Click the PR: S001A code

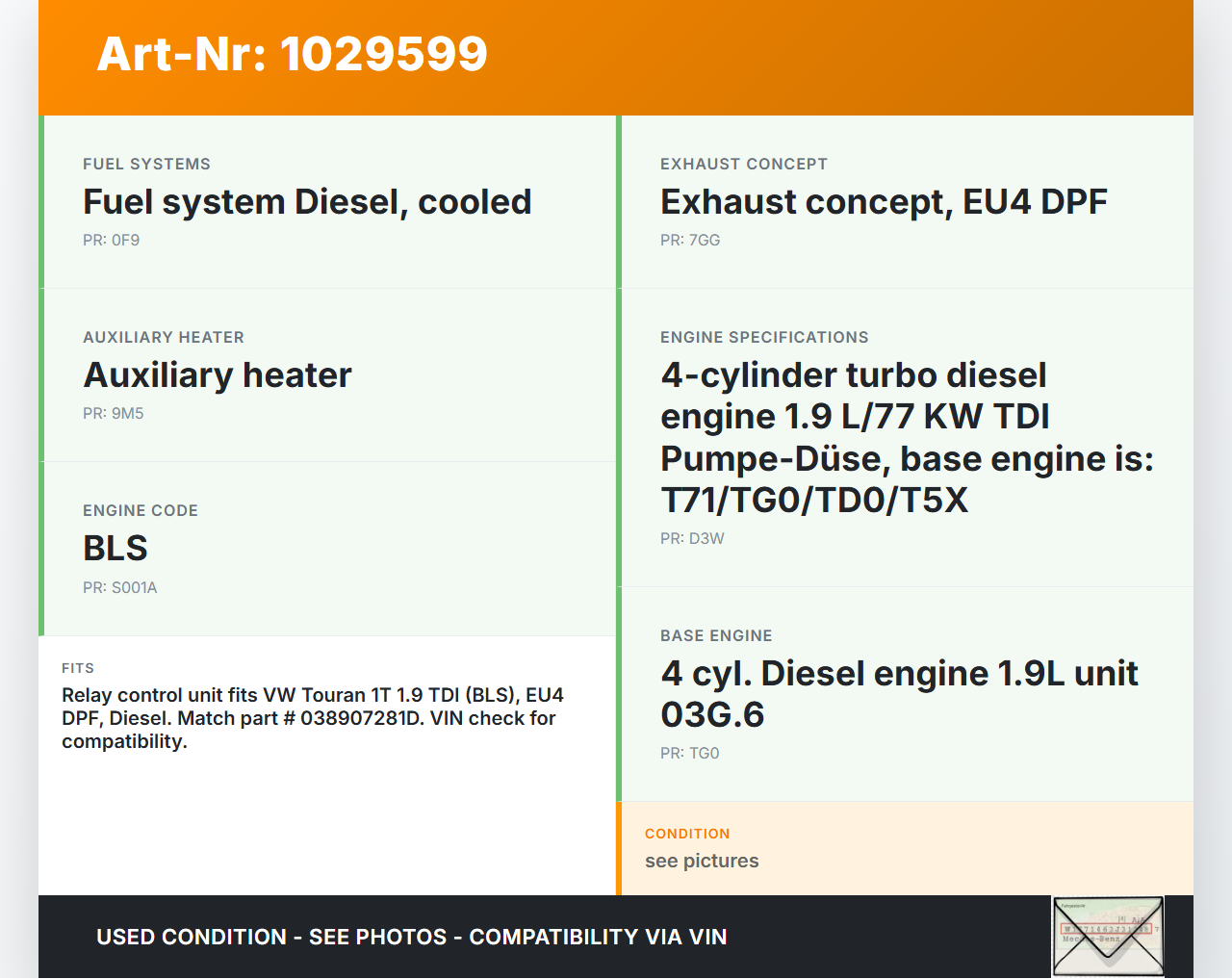click(119, 588)
